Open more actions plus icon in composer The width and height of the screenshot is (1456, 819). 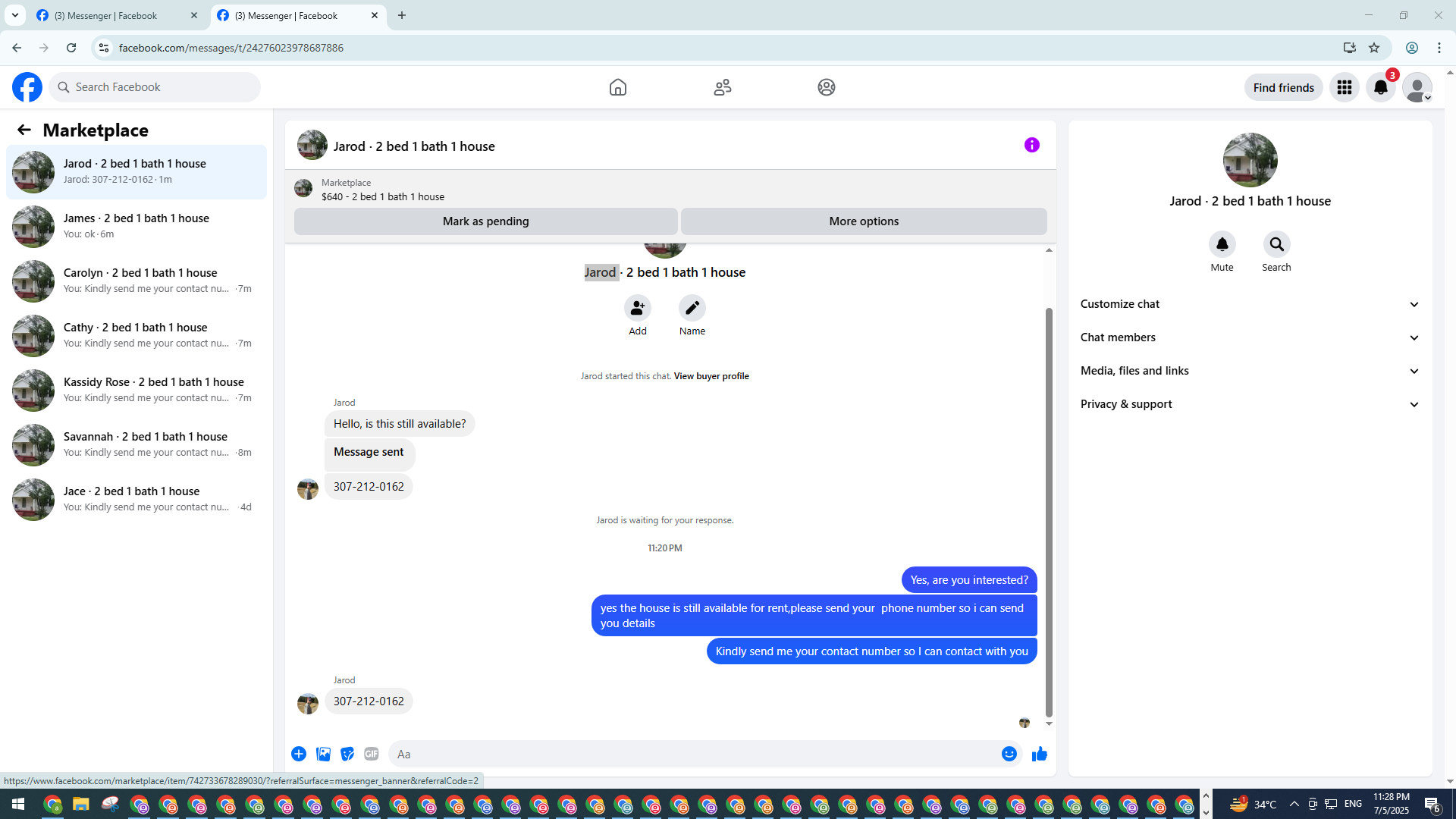pos(299,754)
